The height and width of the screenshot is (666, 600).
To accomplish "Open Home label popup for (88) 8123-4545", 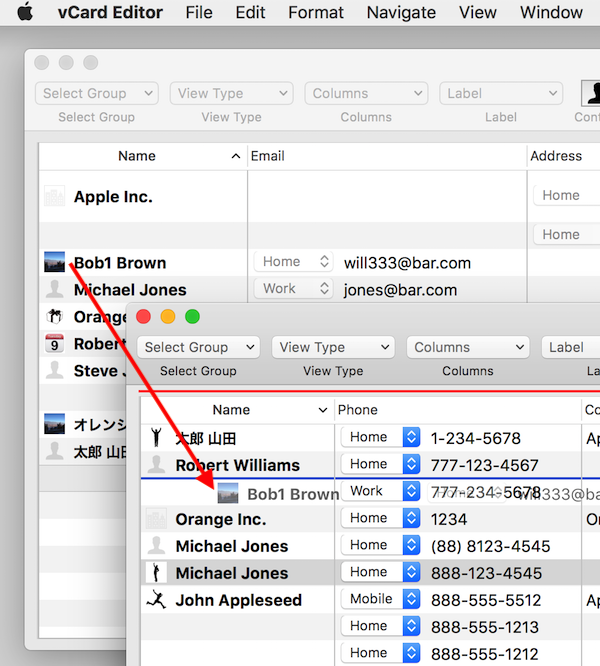I will pos(381,545).
